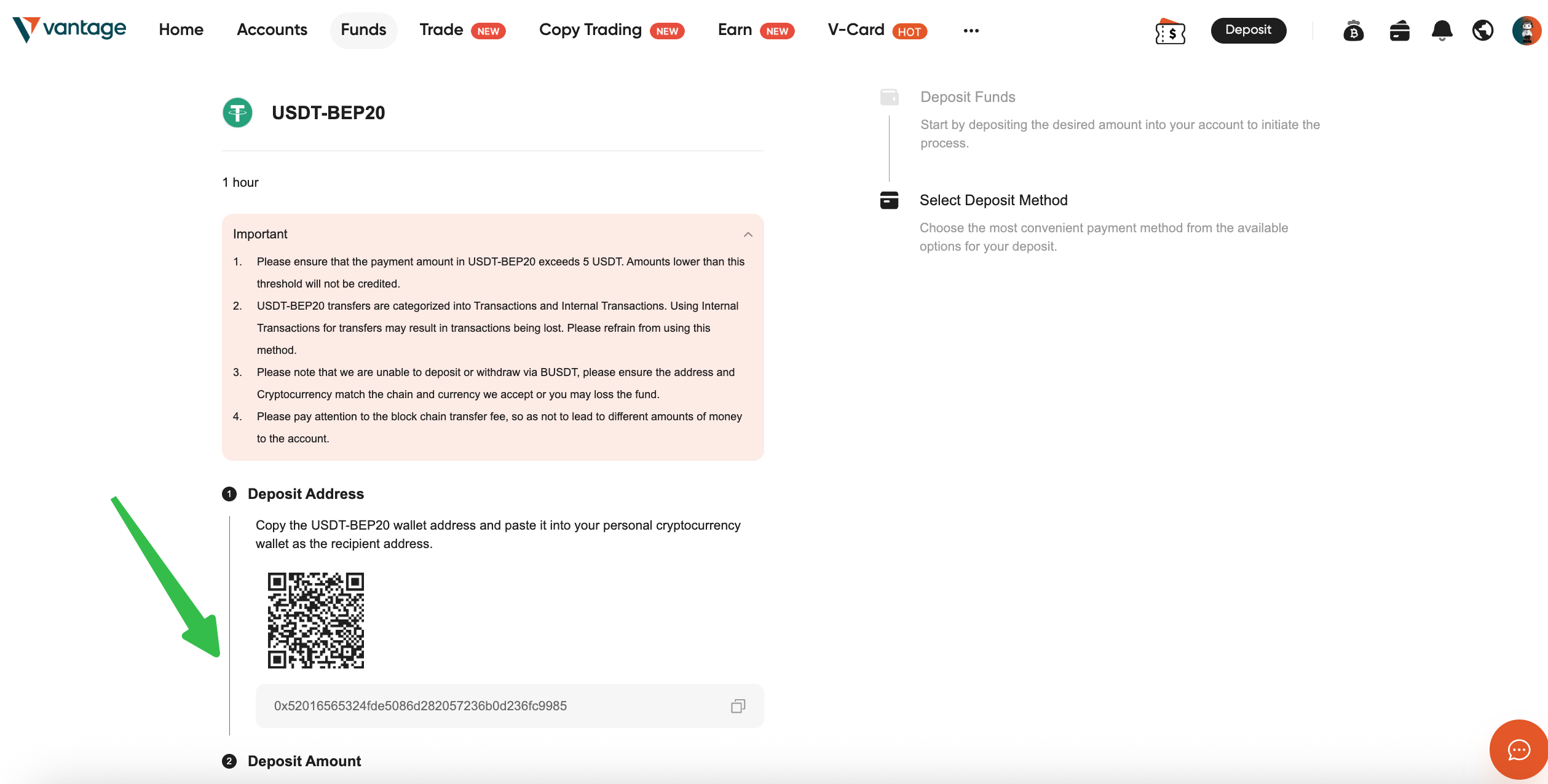The image size is (1548, 784).
Task: Open the Funds menu
Action: 363,29
